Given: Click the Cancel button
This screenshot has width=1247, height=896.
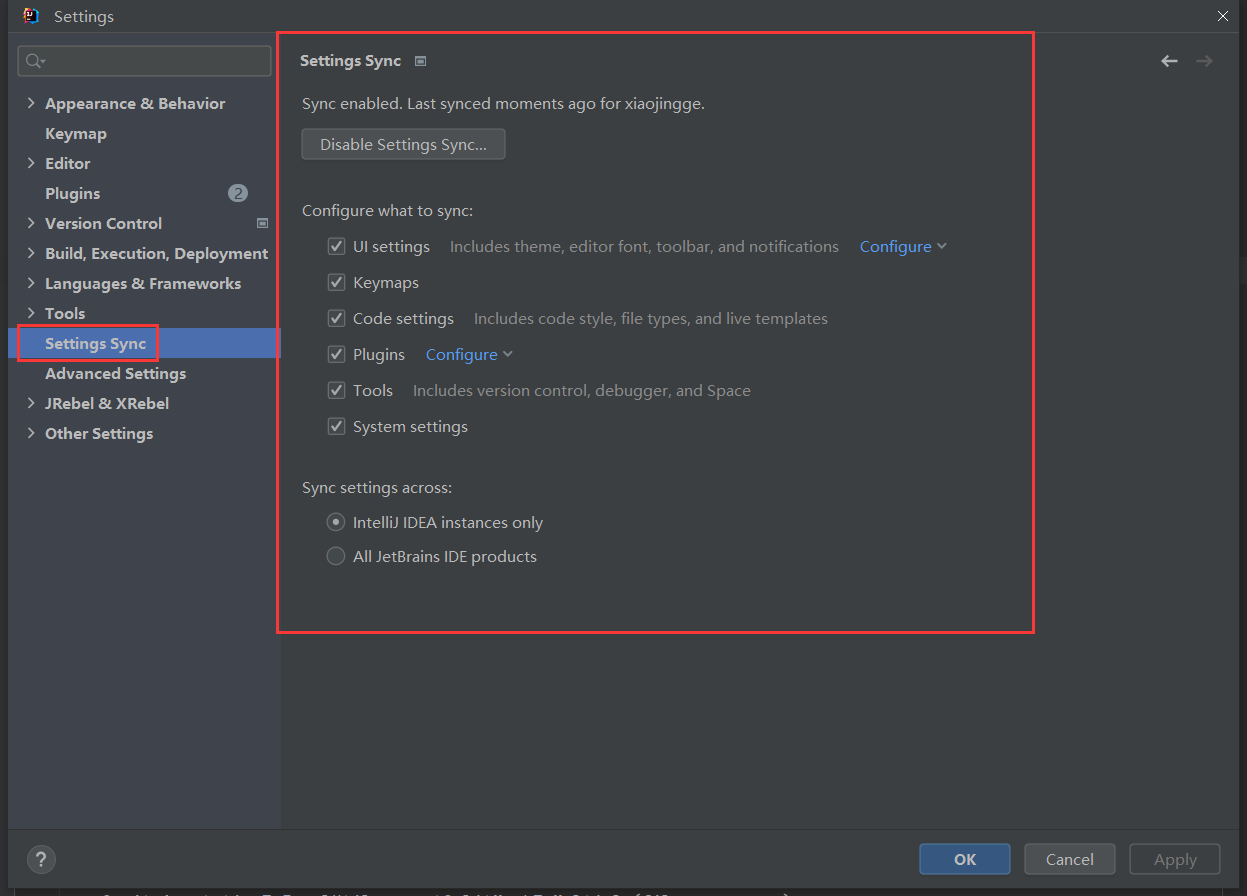Looking at the screenshot, I should (x=1070, y=859).
